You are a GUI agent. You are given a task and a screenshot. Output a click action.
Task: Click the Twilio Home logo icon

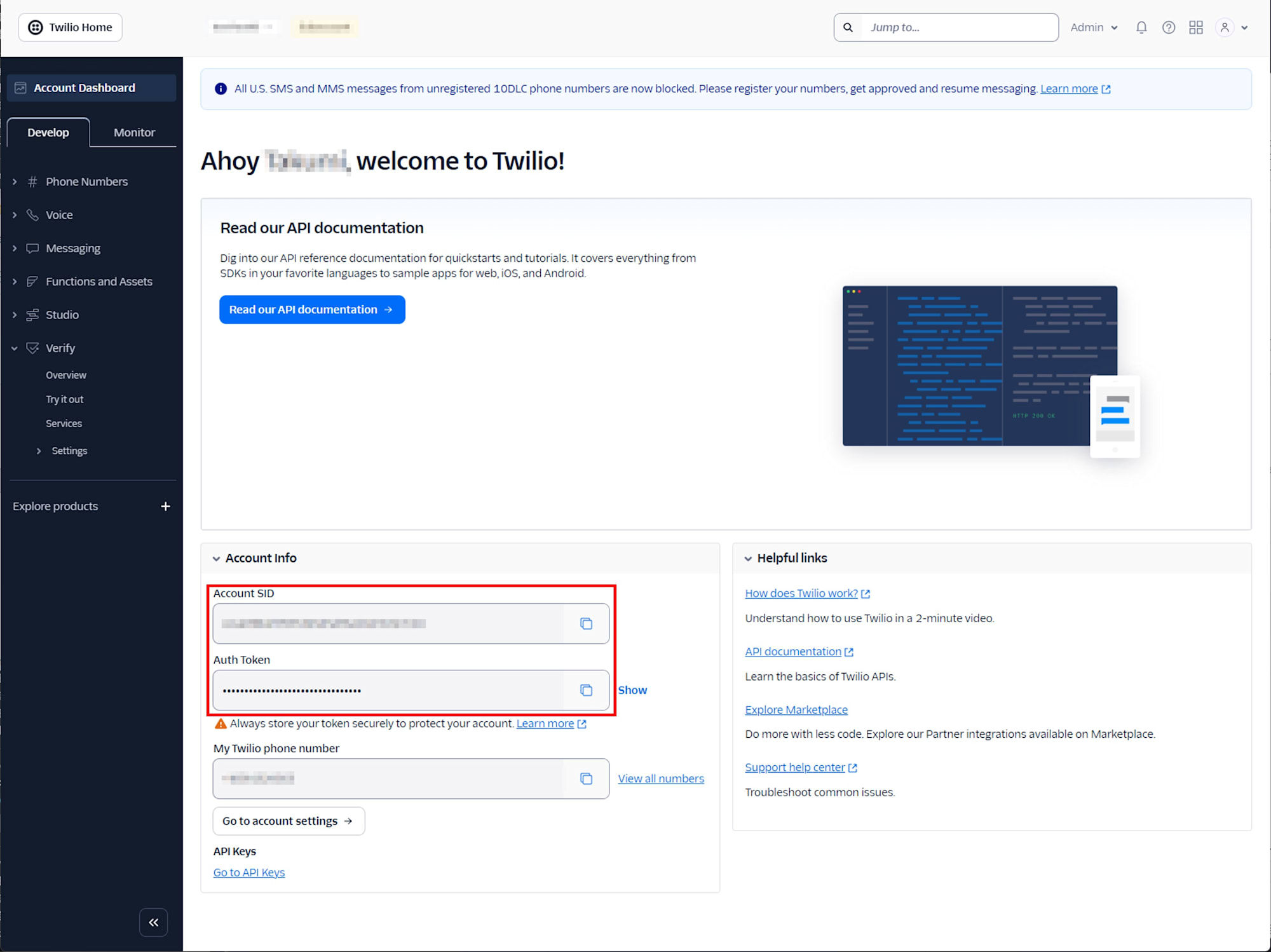tap(36, 27)
